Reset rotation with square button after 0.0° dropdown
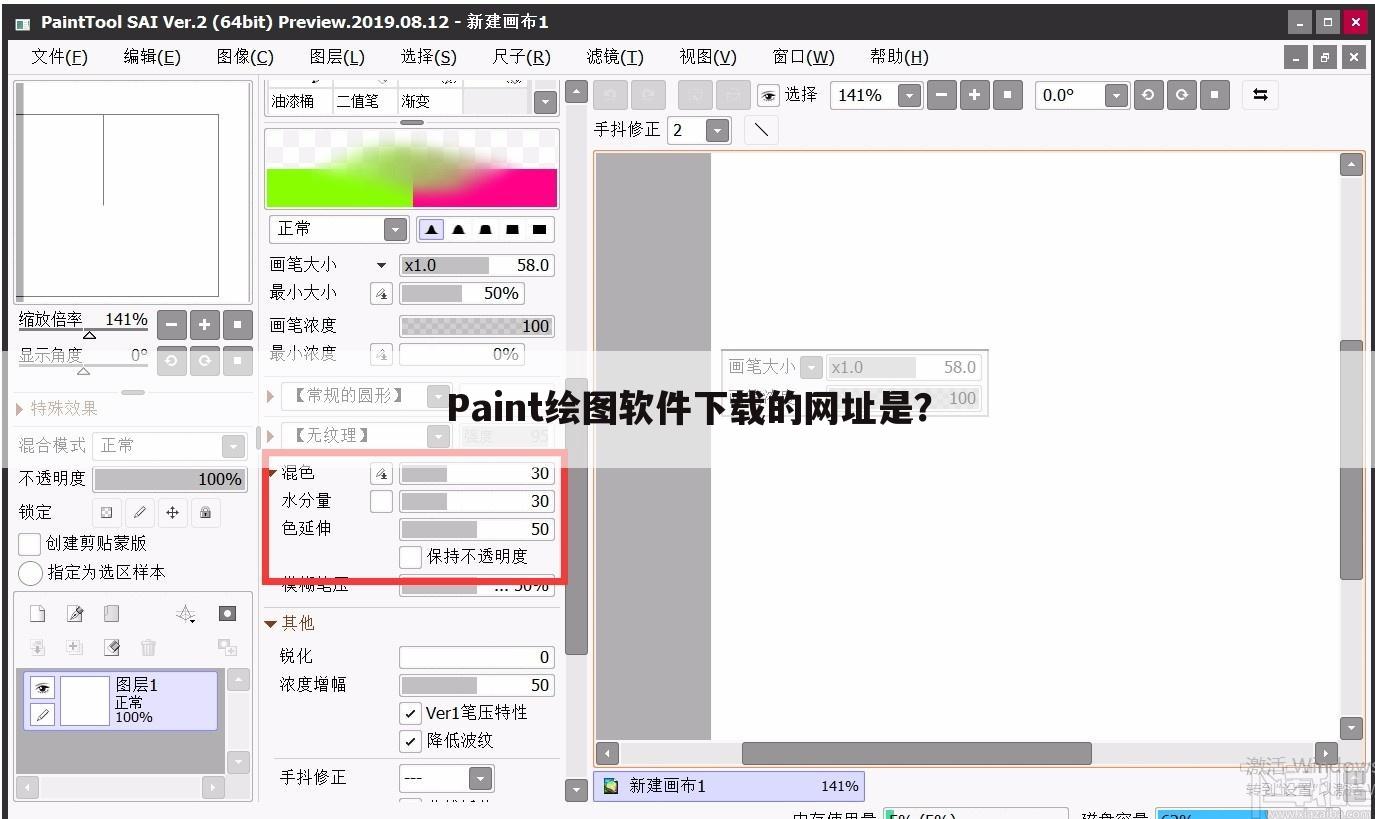 point(1214,95)
